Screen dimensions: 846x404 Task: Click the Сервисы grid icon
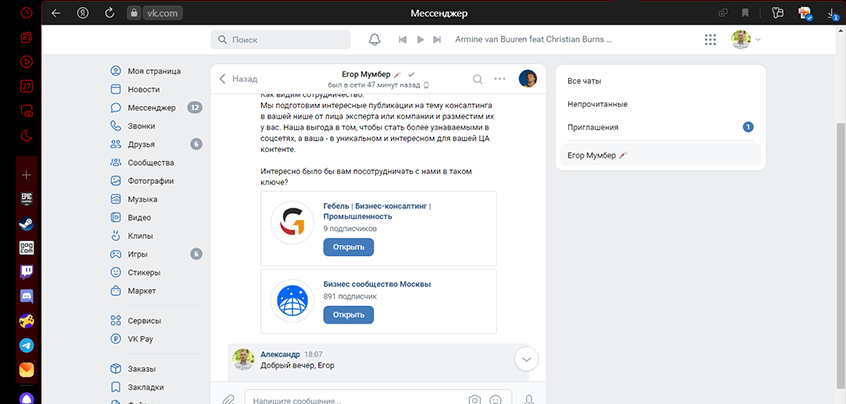pos(115,321)
